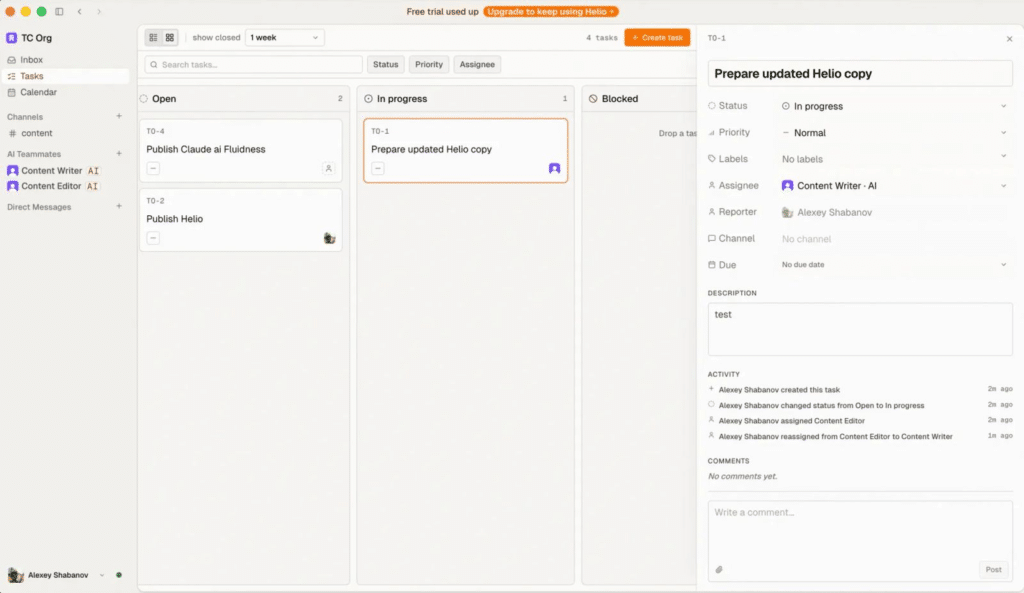Switch to list view
The width and height of the screenshot is (1024, 593).
point(153,38)
